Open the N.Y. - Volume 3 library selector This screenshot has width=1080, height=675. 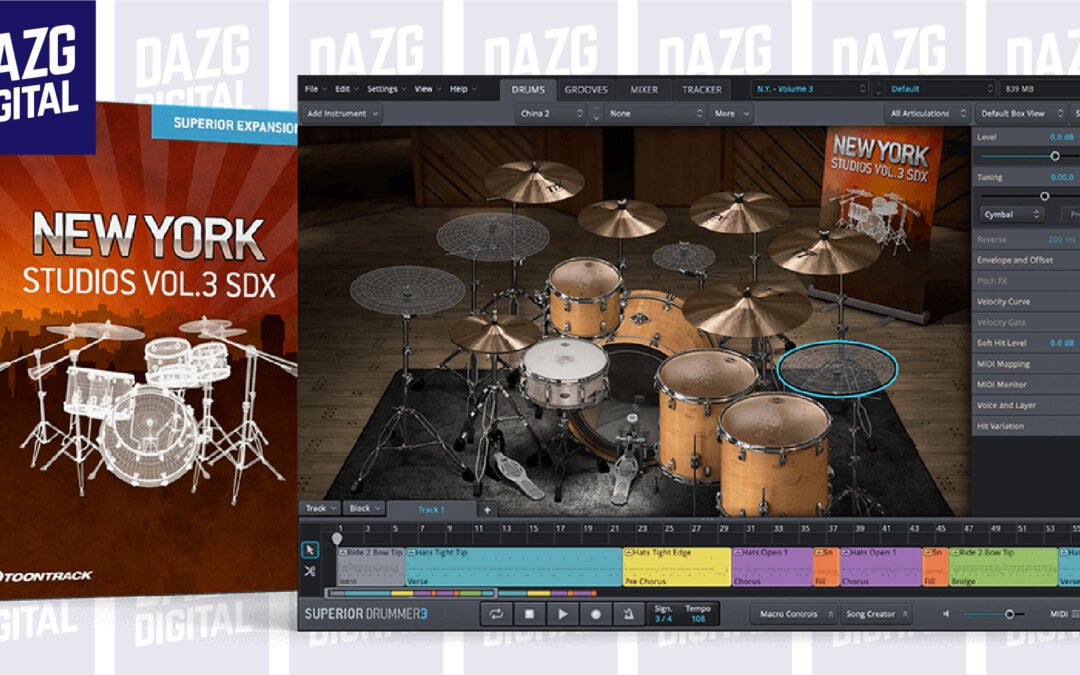[810, 89]
